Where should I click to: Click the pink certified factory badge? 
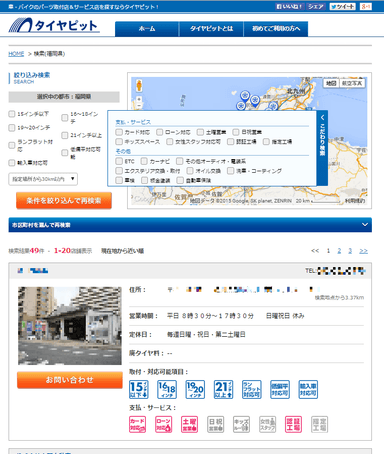click(293, 424)
